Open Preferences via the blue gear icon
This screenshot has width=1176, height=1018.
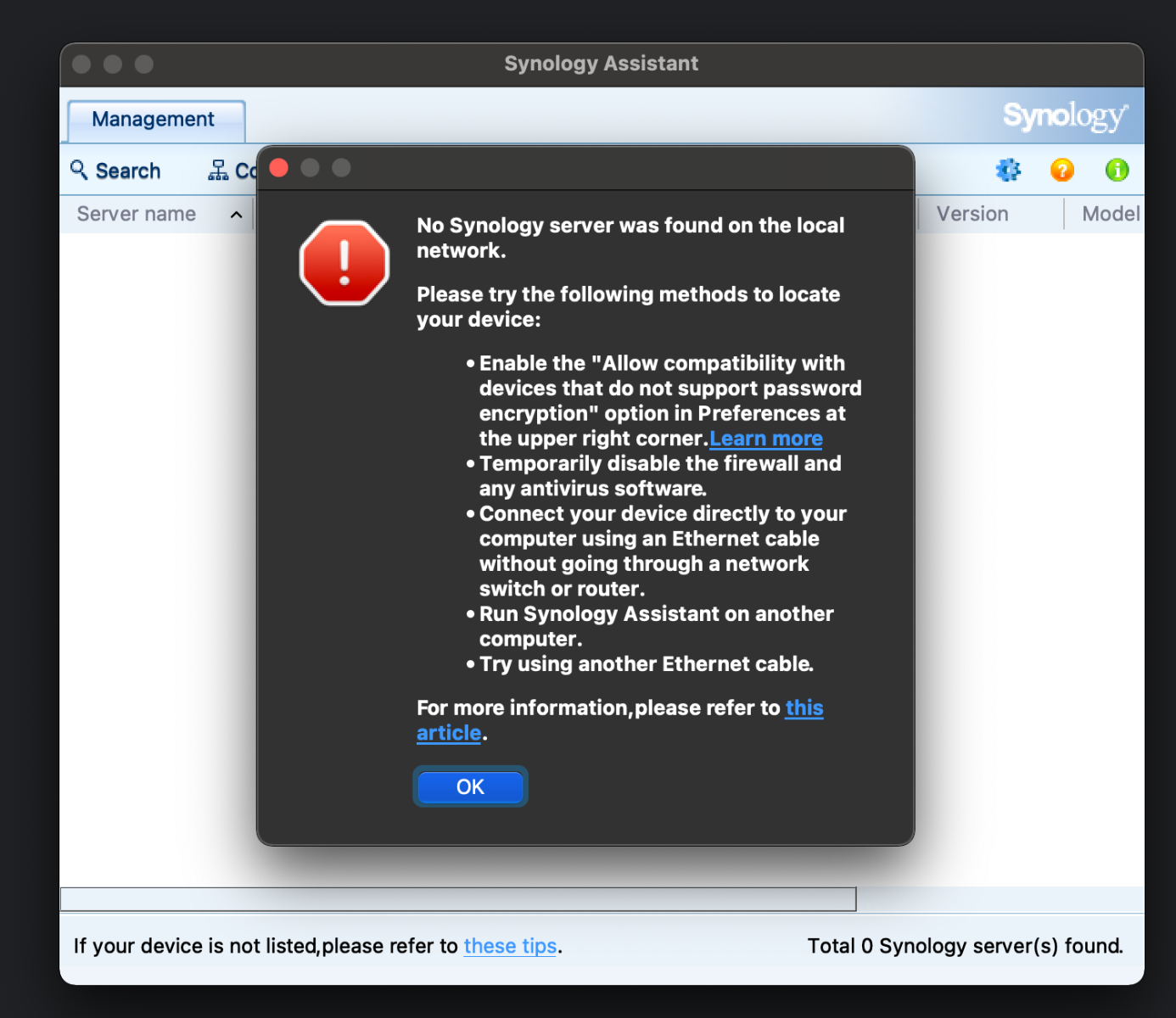(x=1008, y=171)
